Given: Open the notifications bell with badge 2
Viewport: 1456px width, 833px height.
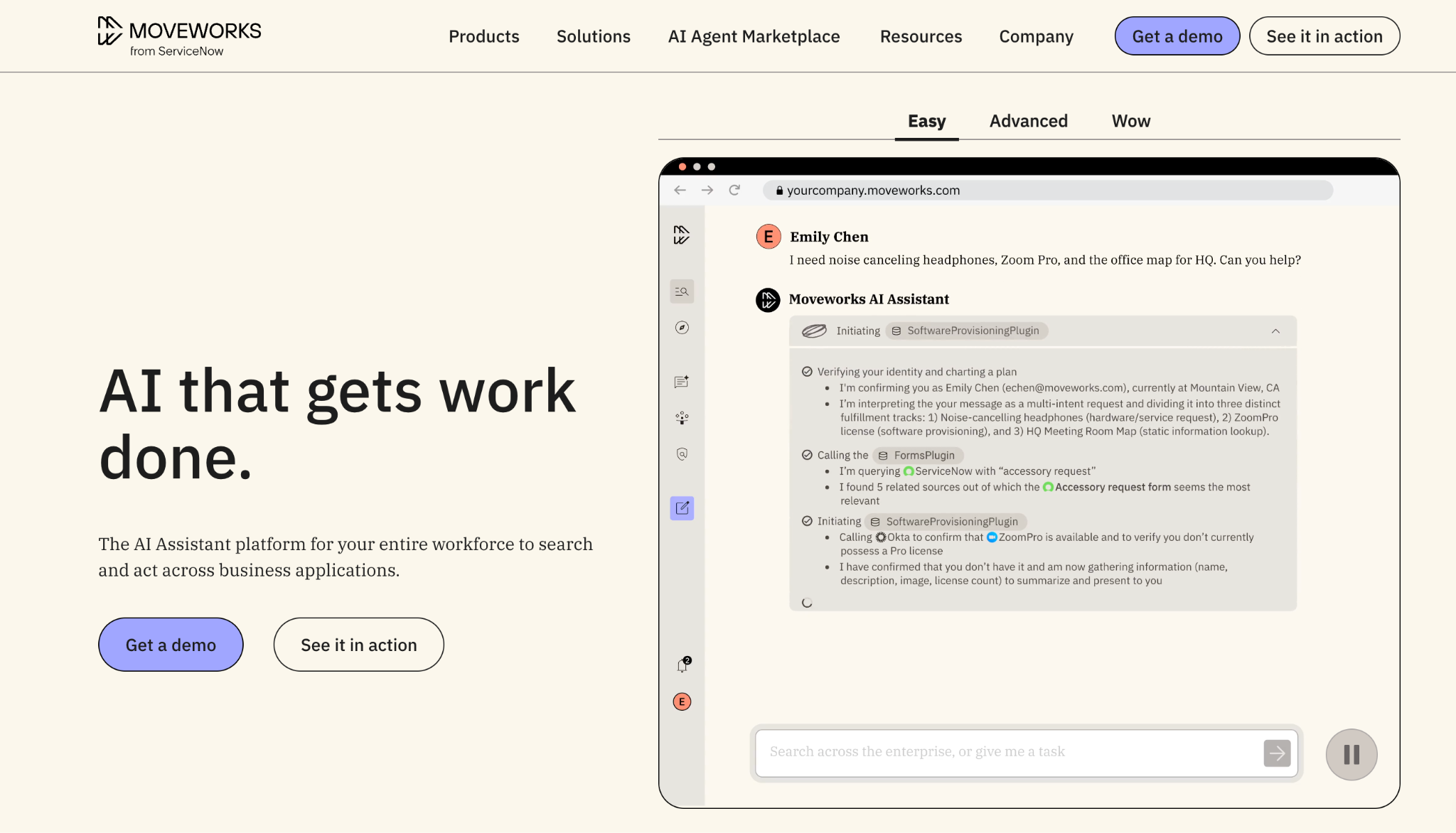Looking at the screenshot, I should click(x=682, y=665).
